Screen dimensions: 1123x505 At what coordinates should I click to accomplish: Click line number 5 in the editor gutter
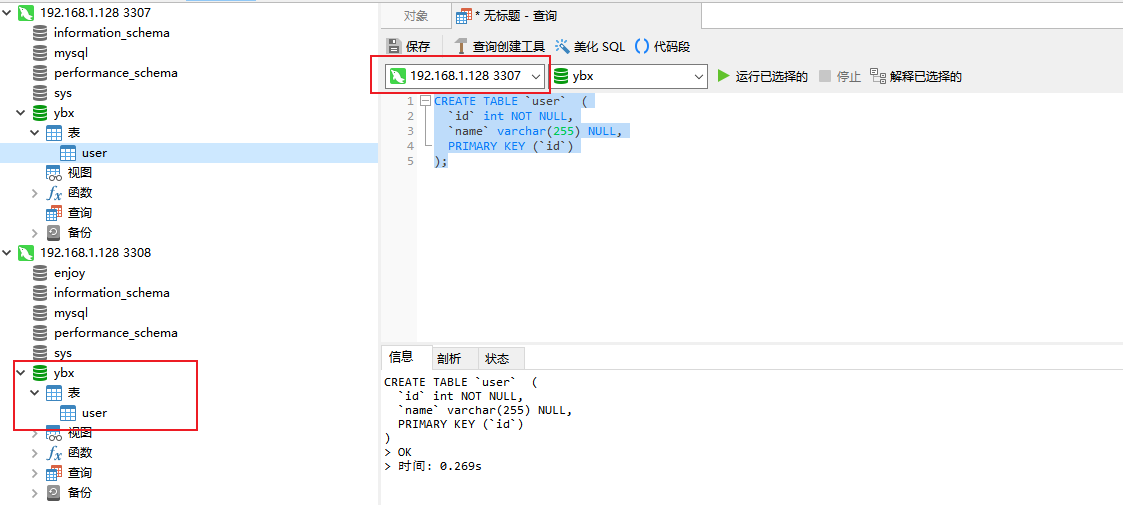(x=410, y=161)
